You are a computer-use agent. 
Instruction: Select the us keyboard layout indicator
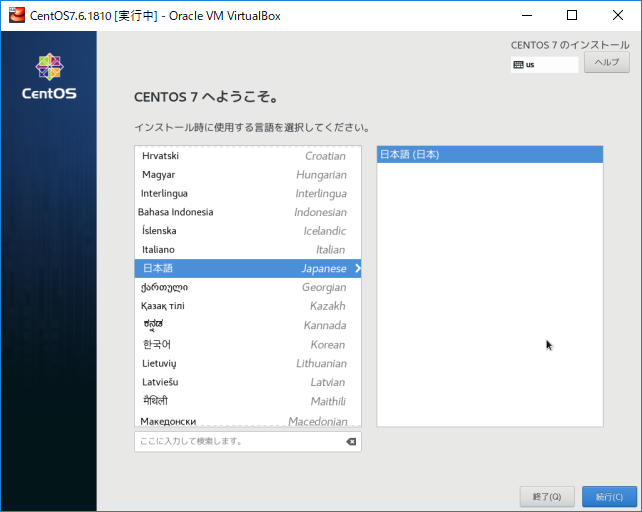tap(545, 65)
